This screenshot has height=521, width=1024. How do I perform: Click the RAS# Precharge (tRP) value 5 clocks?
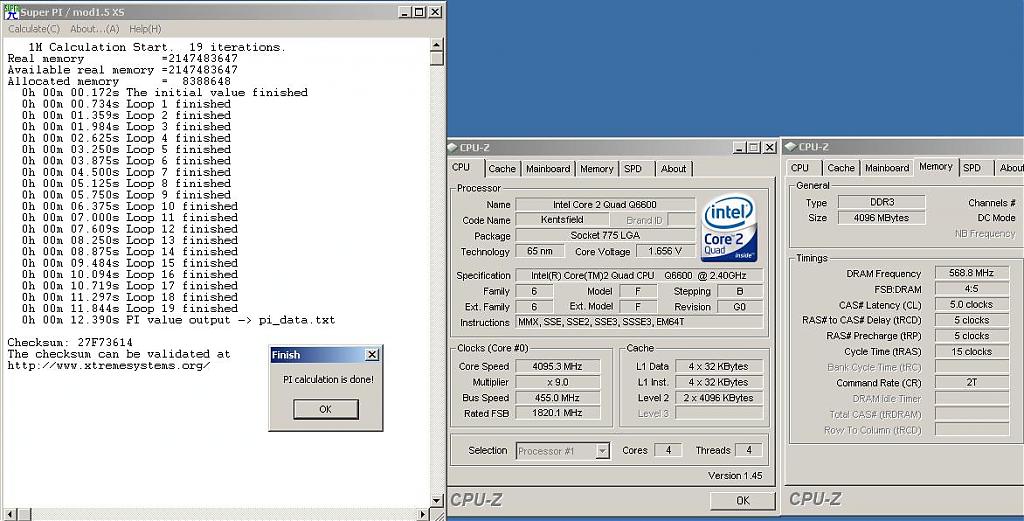click(x=972, y=336)
